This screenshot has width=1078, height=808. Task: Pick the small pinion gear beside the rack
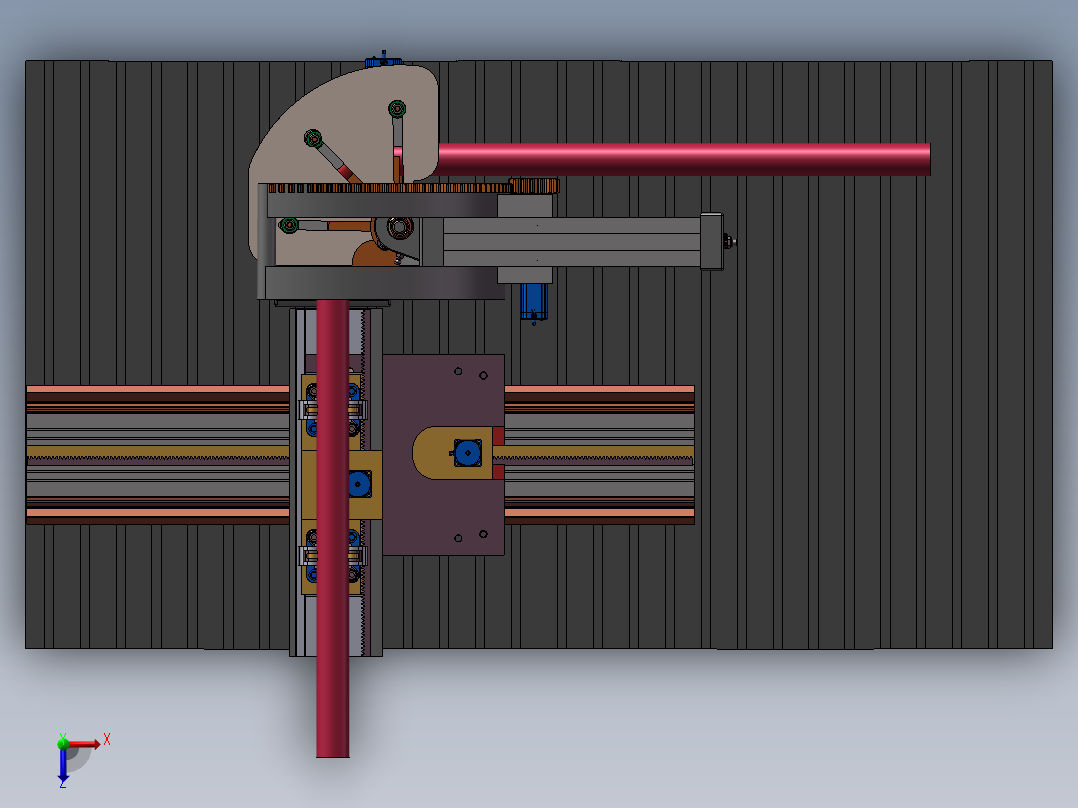(x=534, y=186)
